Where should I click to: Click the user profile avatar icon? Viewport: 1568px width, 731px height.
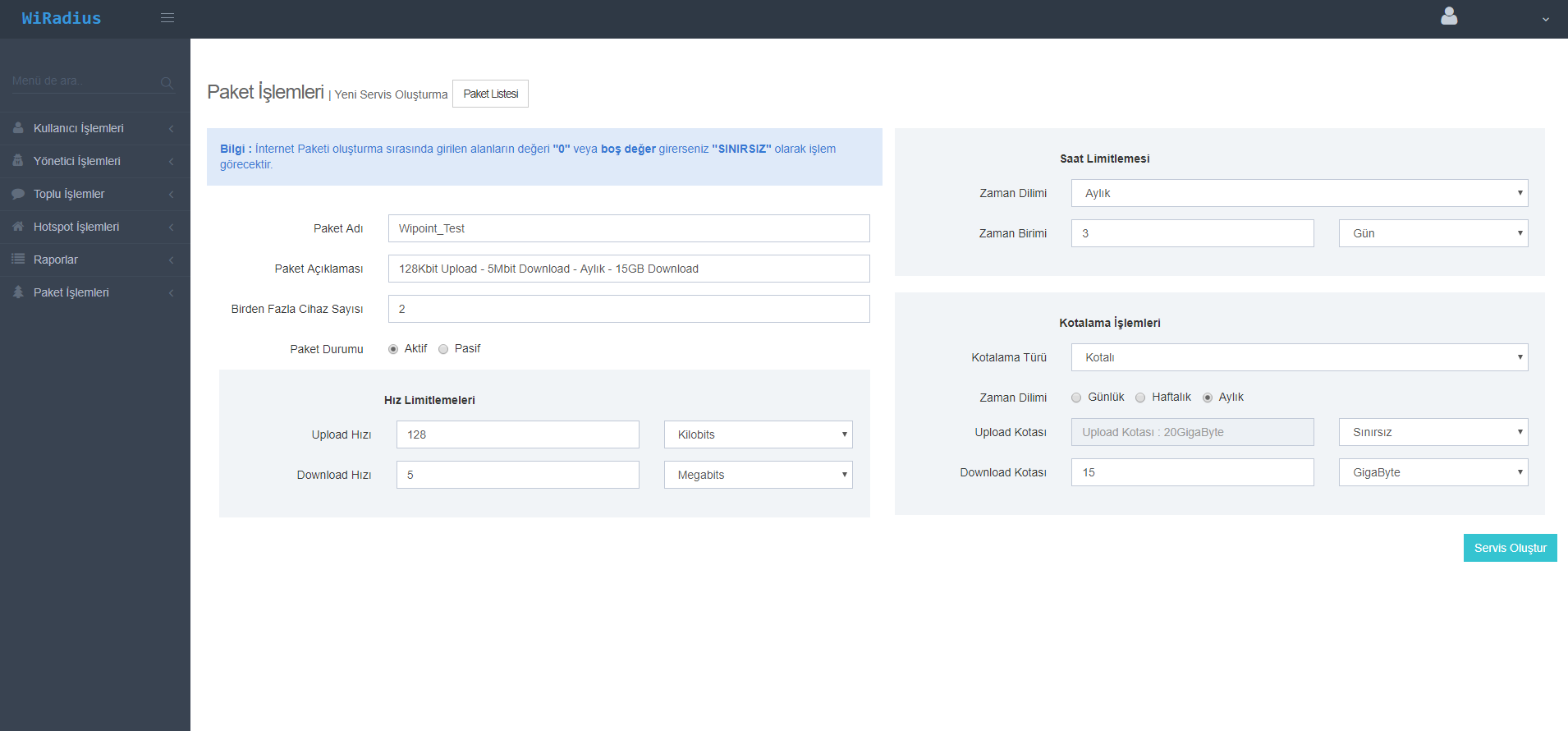tap(1449, 16)
